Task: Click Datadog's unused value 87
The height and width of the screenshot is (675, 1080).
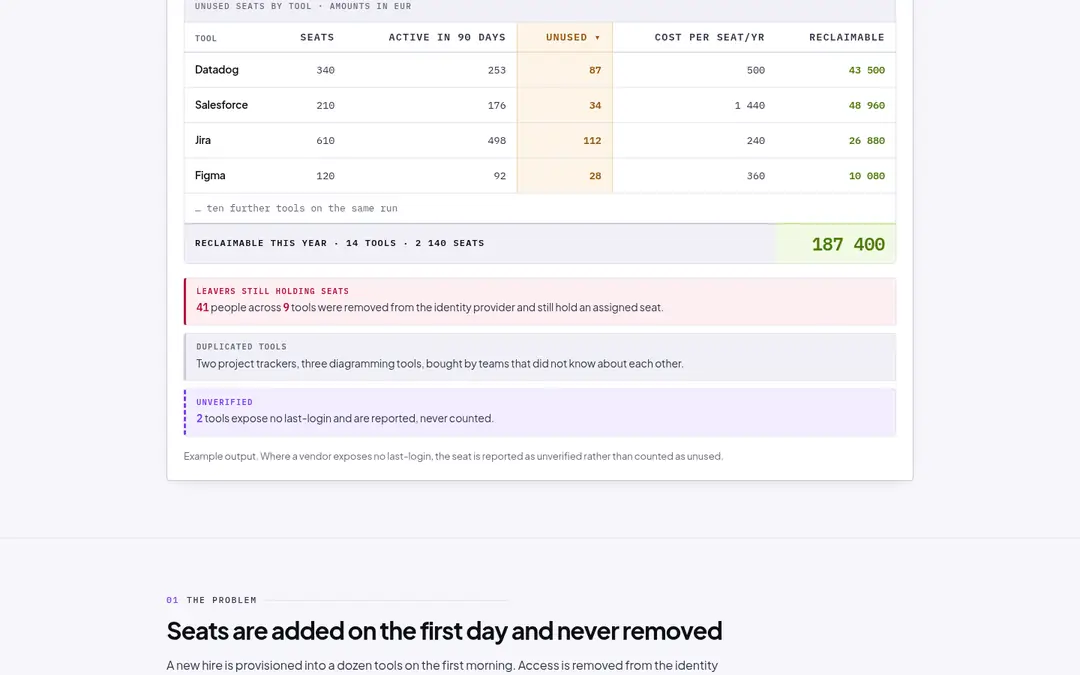Action: (595, 70)
